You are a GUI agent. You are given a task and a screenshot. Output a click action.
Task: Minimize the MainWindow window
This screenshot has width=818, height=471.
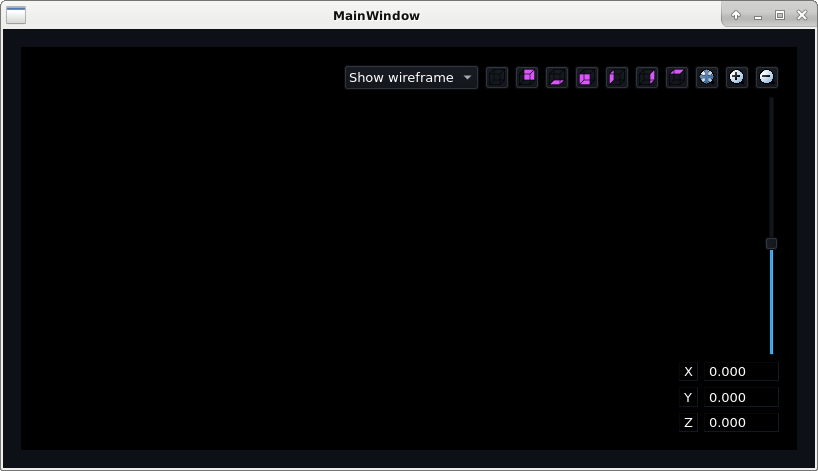[x=758, y=16]
